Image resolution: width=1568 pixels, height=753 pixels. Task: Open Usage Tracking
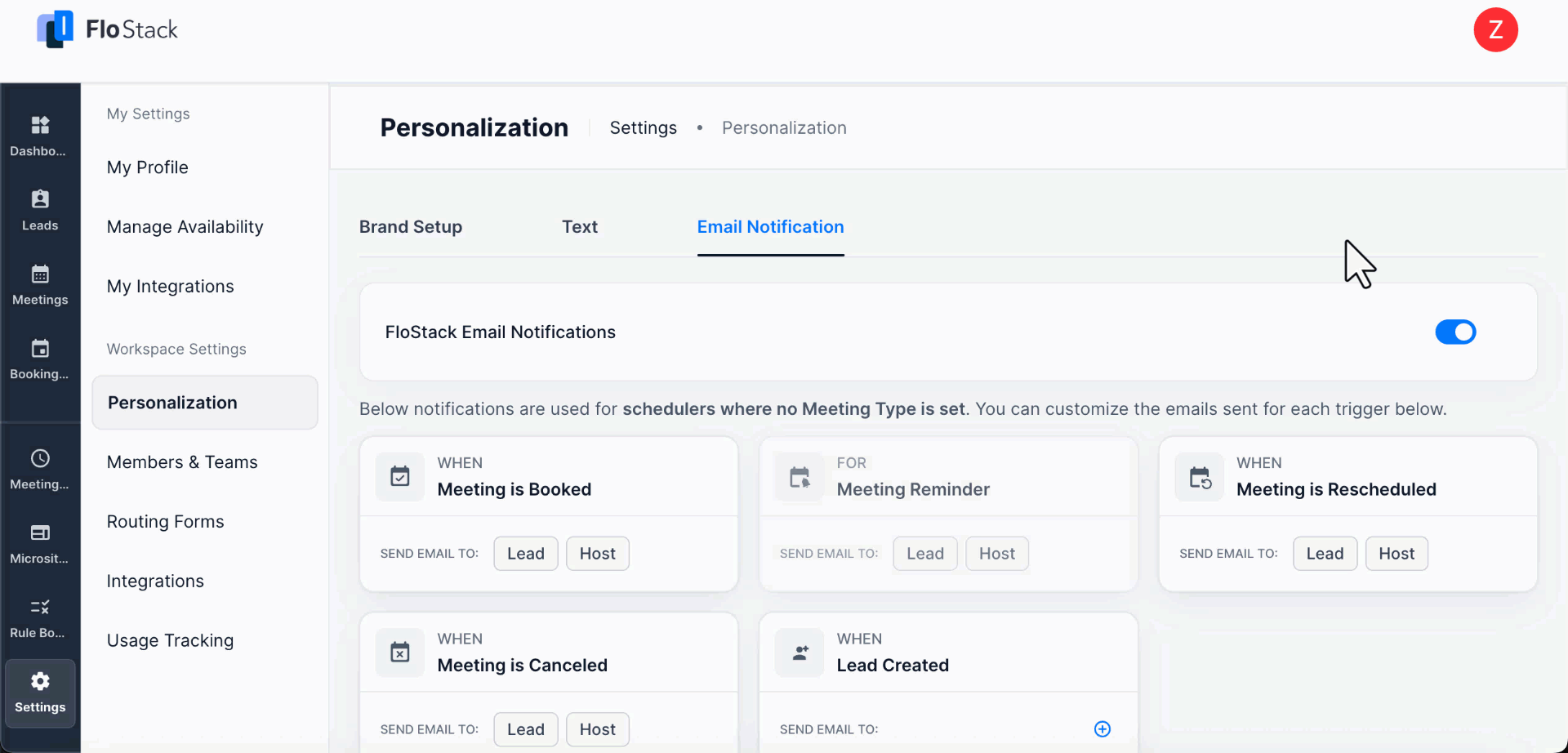click(171, 641)
